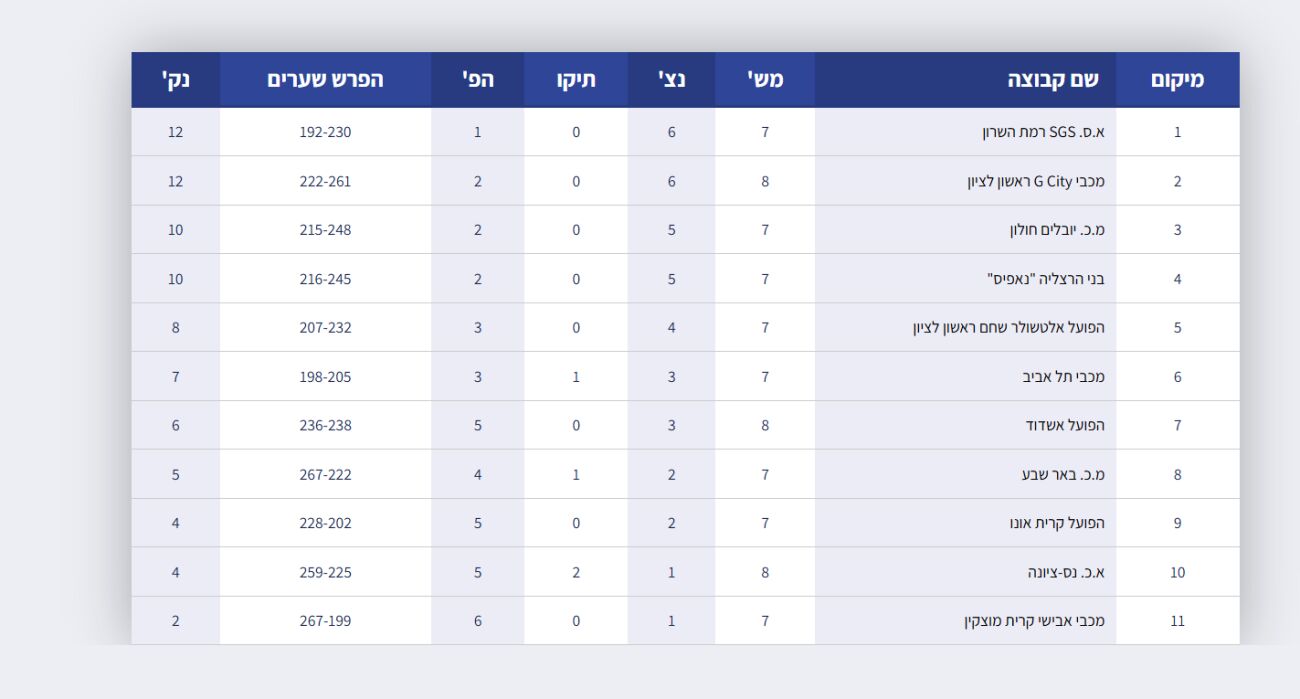Select team מכבי תל אביב
Screen dimensions: 1300x699
[1063, 377]
